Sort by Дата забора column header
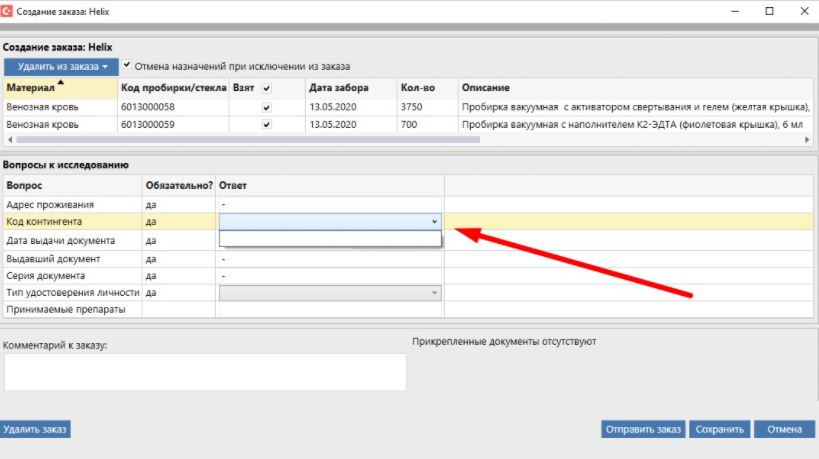The width and height of the screenshot is (819, 459). (338, 88)
